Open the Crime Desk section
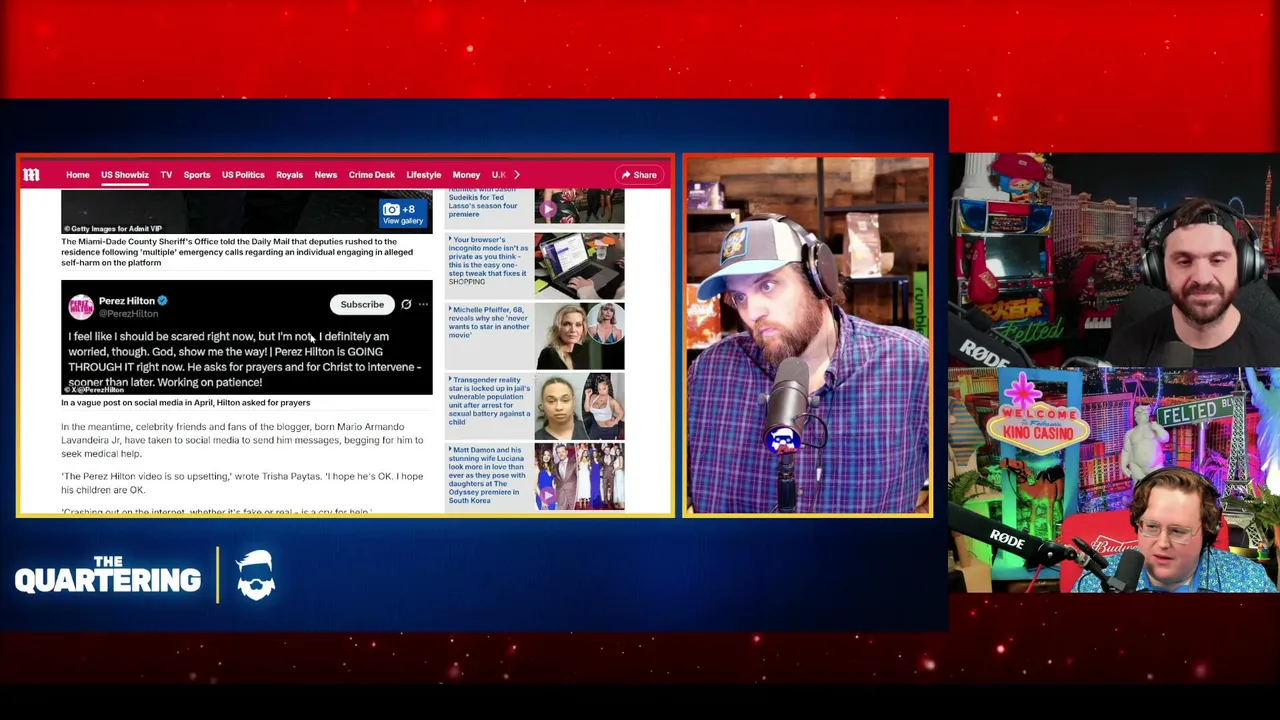The image size is (1280, 720). 372,175
